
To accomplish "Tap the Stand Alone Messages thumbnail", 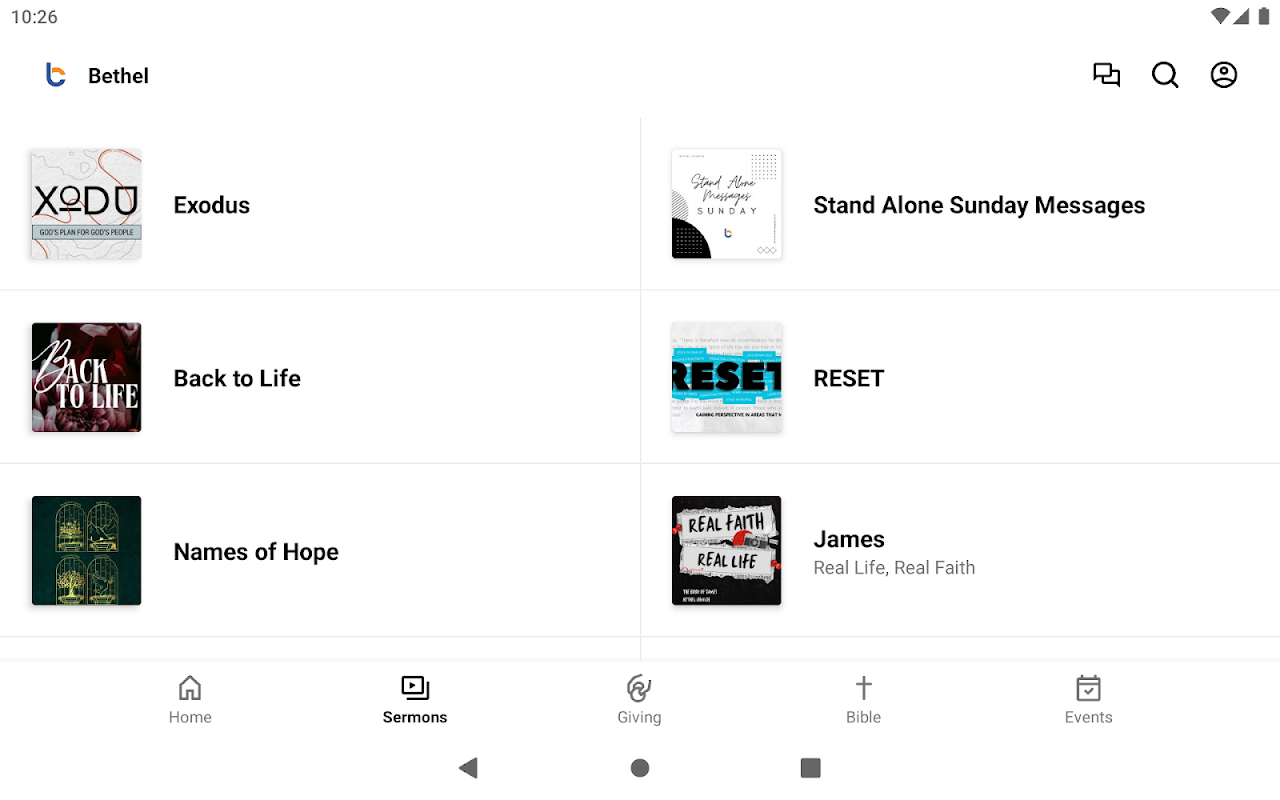I will tap(727, 204).
